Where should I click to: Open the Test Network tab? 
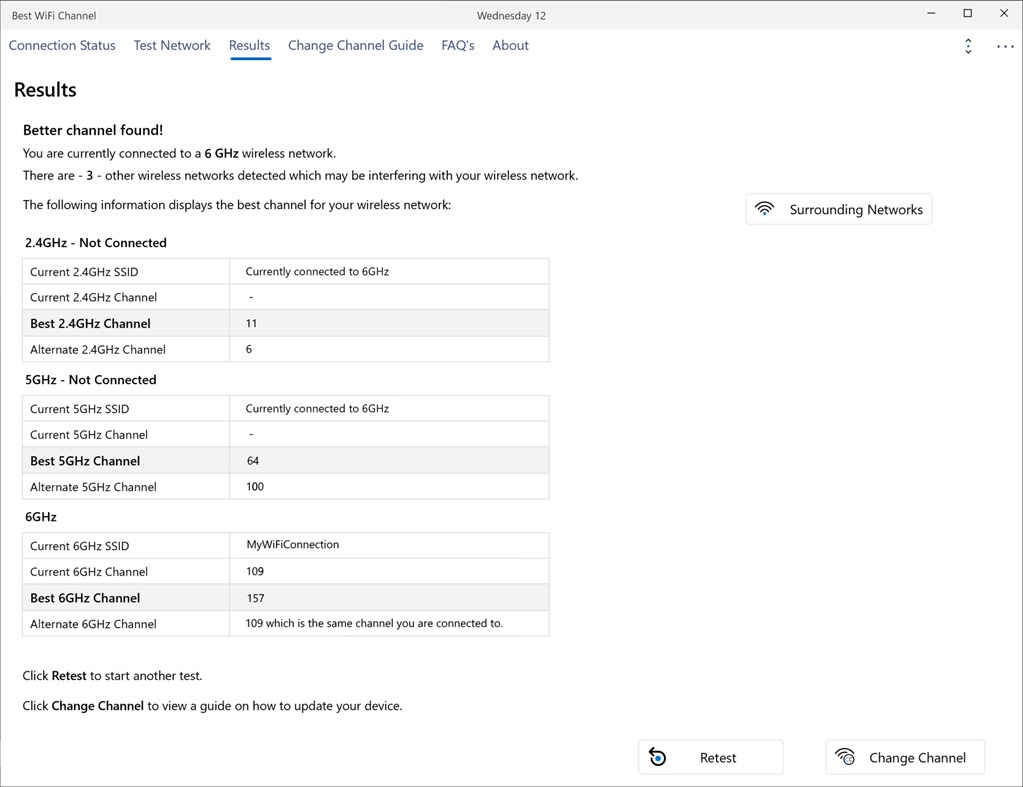point(172,45)
